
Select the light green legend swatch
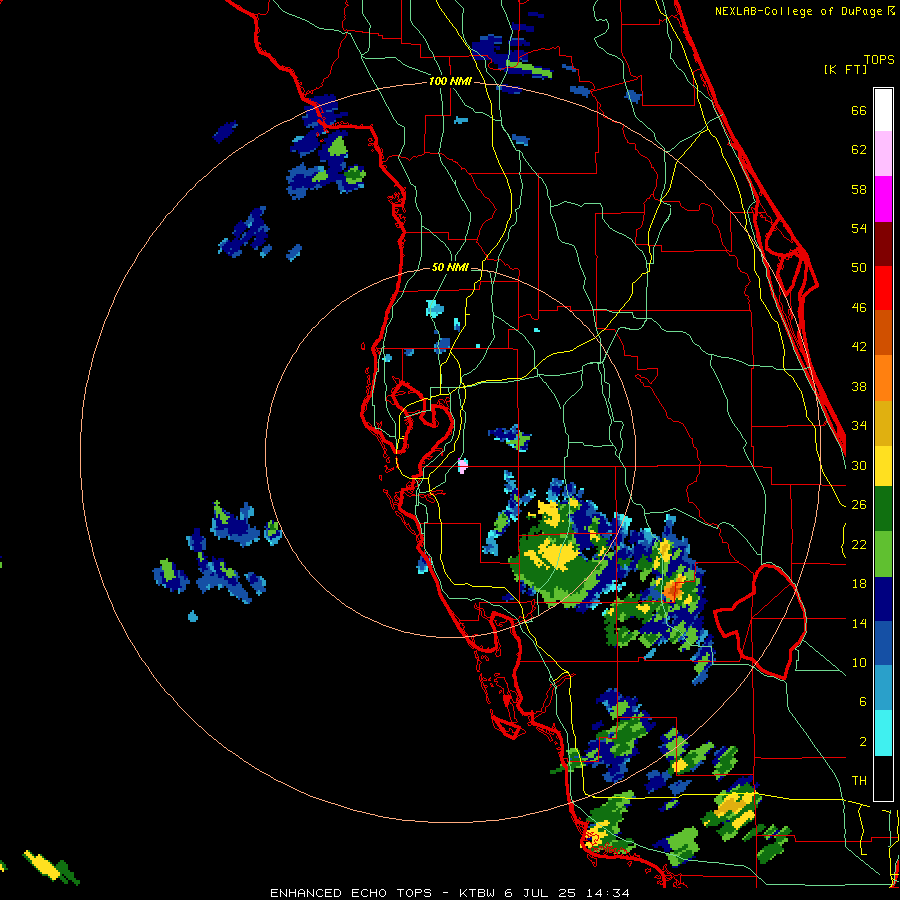(883, 554)
